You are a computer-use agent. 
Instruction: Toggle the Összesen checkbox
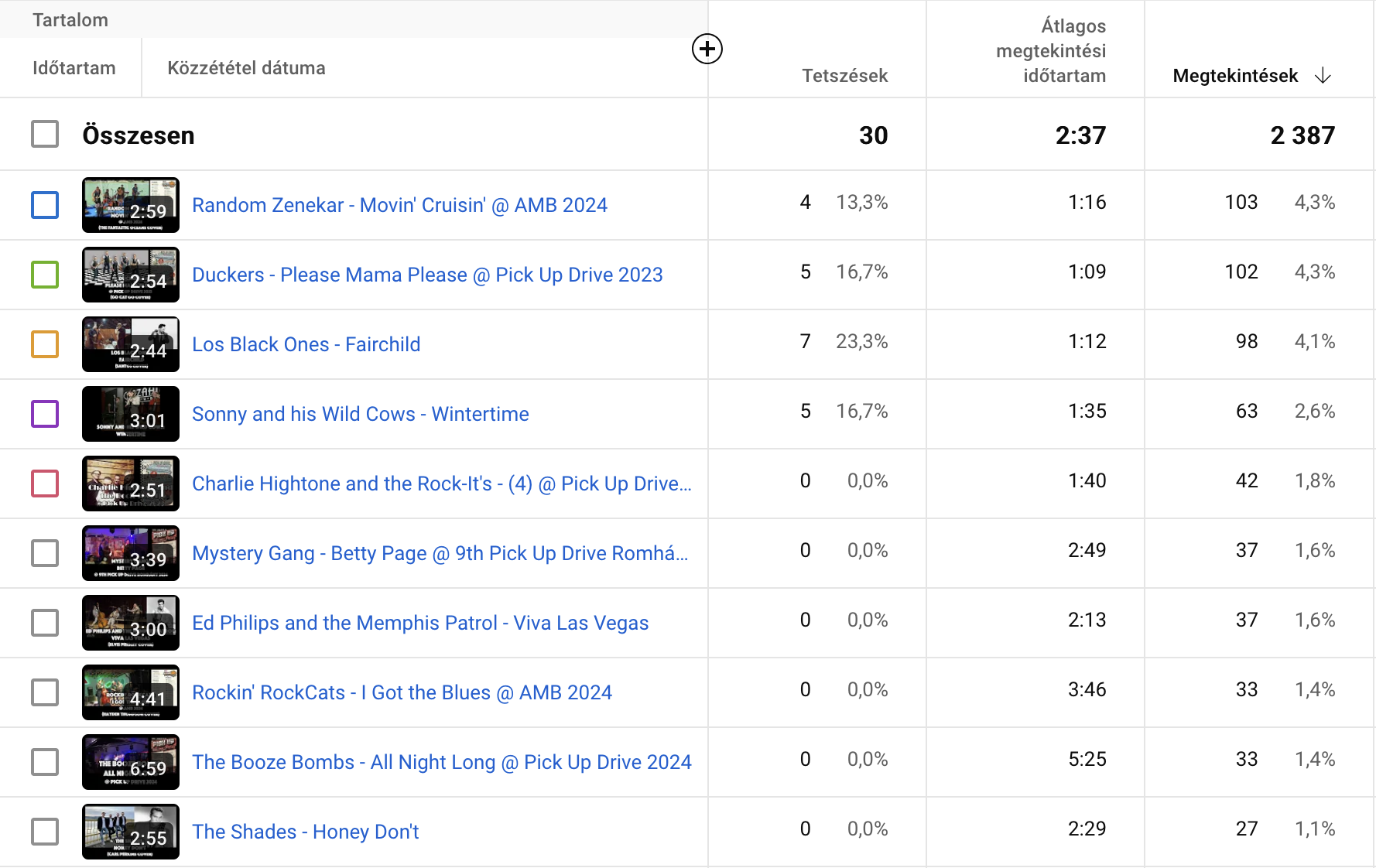click(45, 134)
